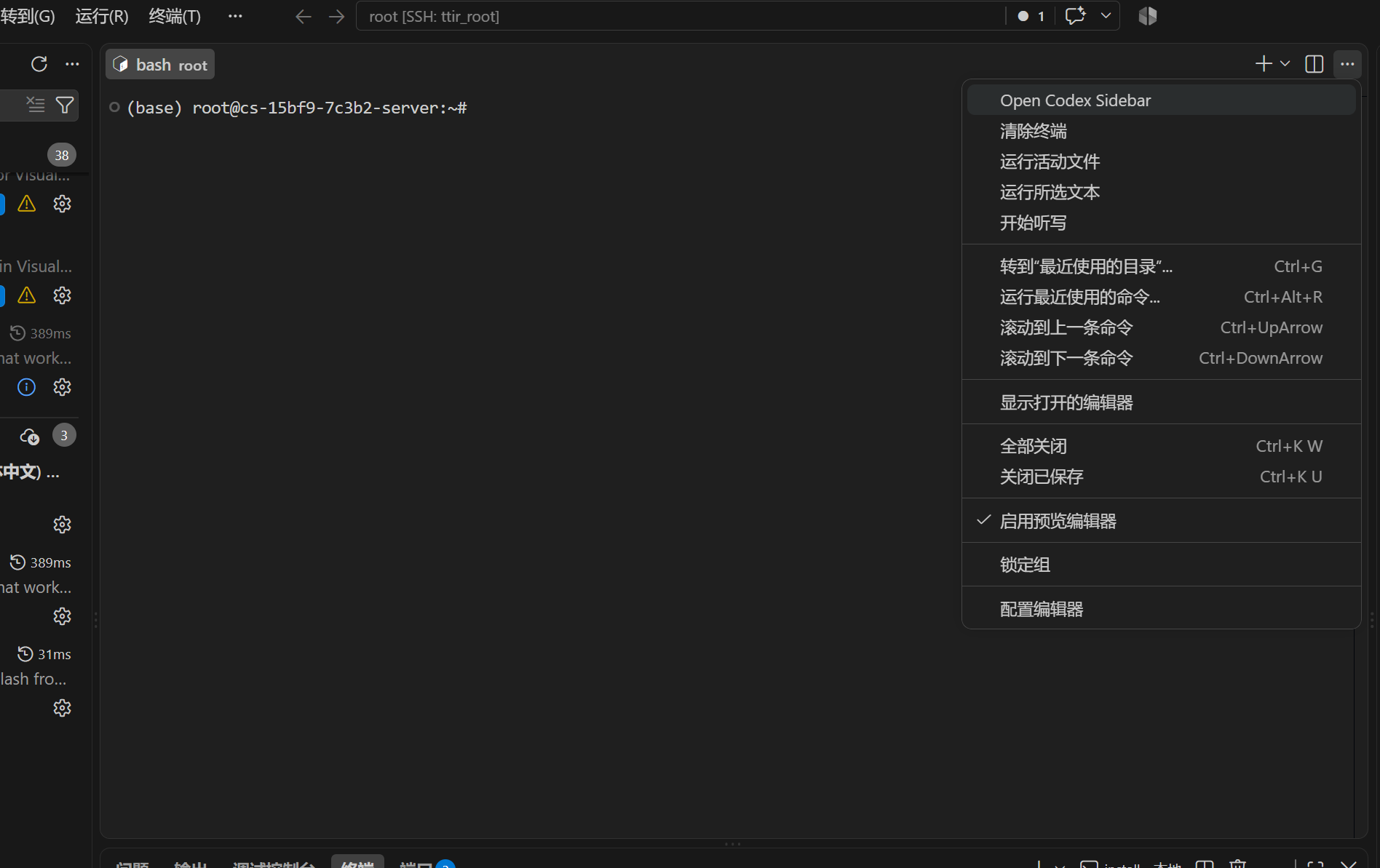
Task: Select 运行所选文本 menu entry
Action: pyautogui.click(x=1161, y=192)
